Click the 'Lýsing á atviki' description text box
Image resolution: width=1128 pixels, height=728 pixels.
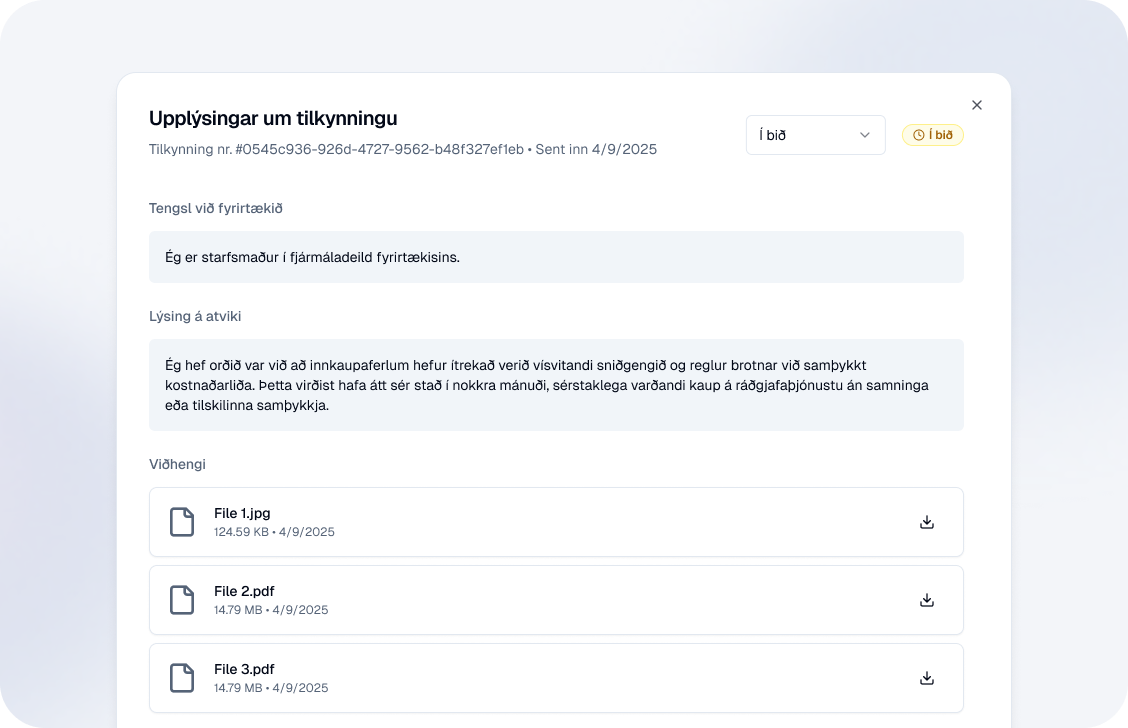(556, 385)
